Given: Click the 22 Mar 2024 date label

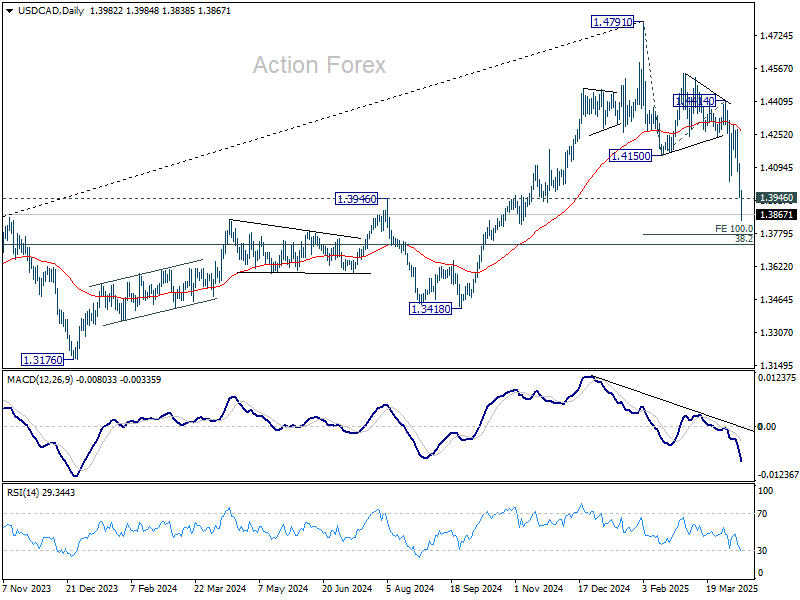Looking at the screenshot, I should point(220,589).
